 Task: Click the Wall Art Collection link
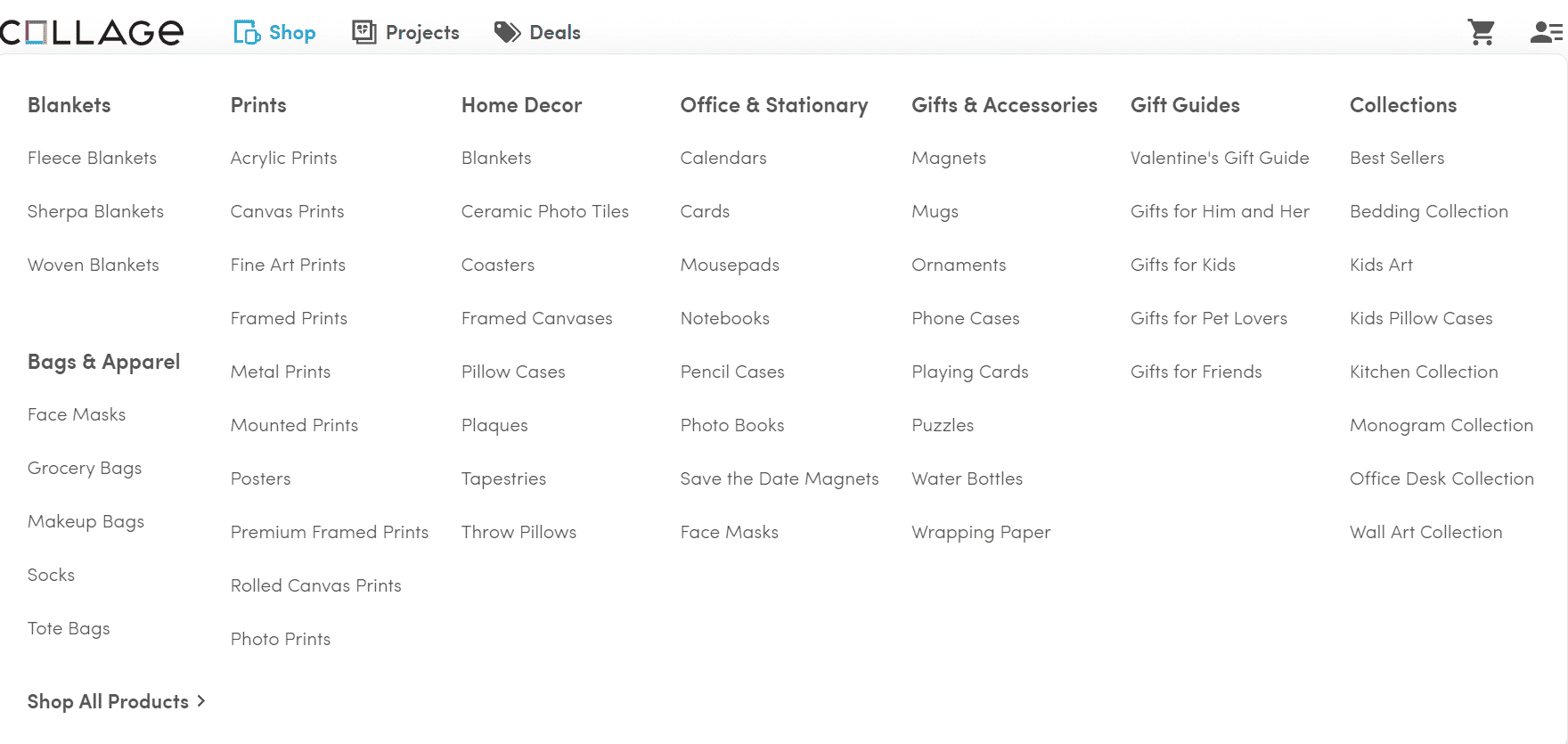(x=1425, y=532)
